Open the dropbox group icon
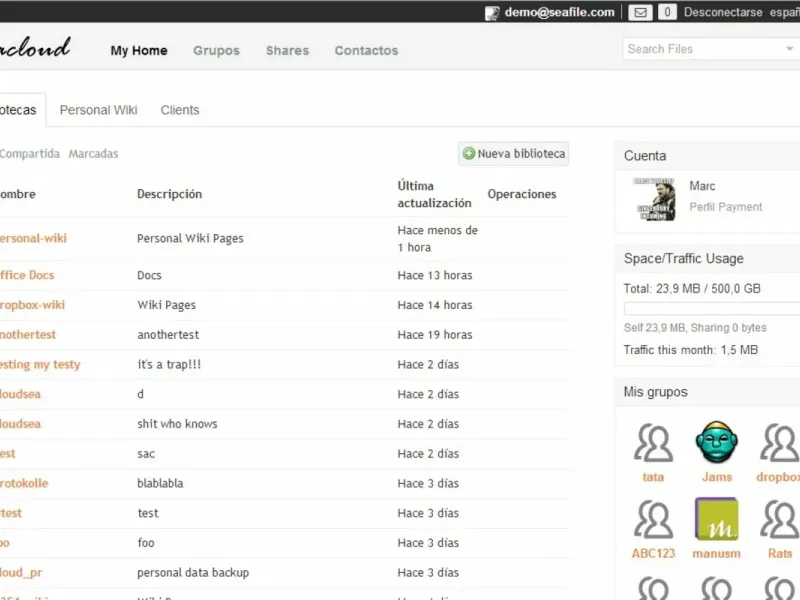800x600 pixels. click(x=779, y=442)
